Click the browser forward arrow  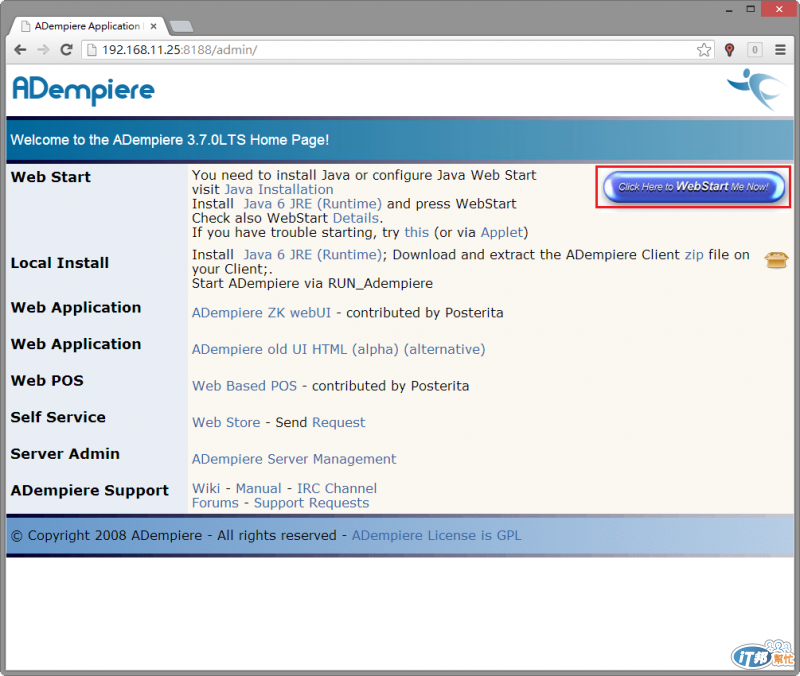coord(43,49)
